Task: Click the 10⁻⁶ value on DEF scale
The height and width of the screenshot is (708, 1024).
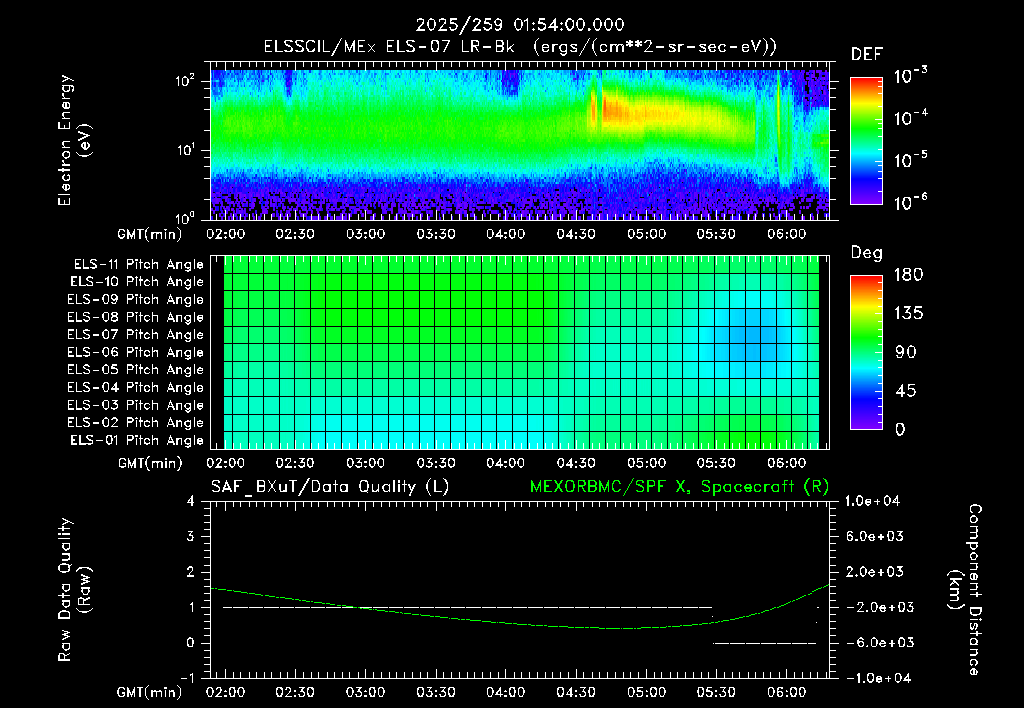Action: pos(910,203)
